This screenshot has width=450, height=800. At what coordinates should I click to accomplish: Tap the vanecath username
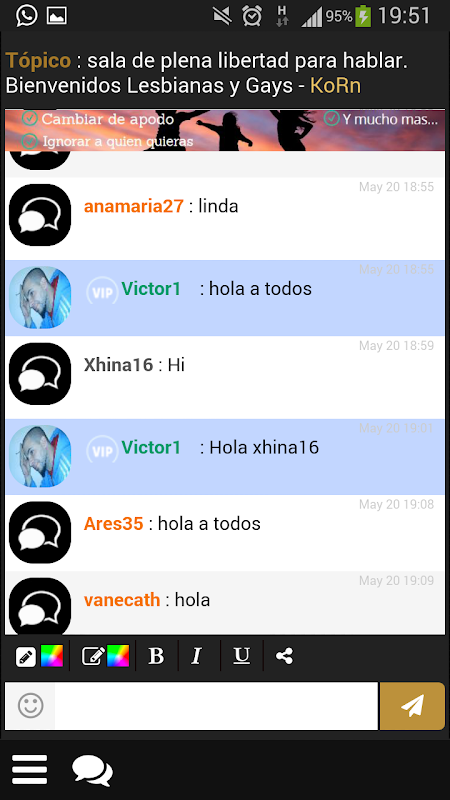122,599
